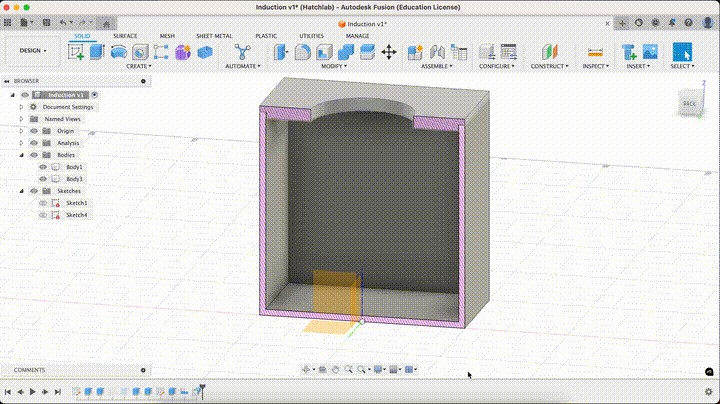The width and height of the screenshot is (720, 404).
Task: Open the MODIFY dropdown menu
Action: (334, 66)
